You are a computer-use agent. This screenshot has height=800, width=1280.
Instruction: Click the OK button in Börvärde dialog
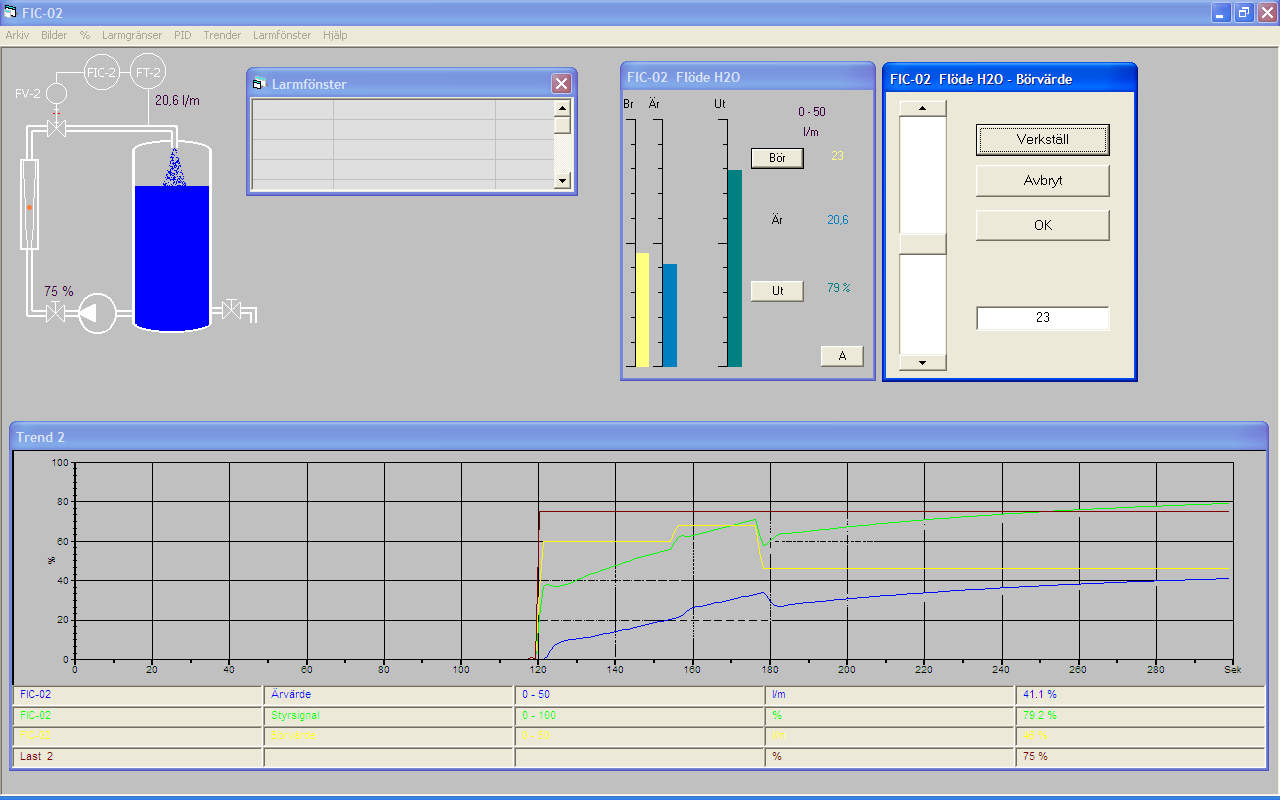coord(1043,225)
